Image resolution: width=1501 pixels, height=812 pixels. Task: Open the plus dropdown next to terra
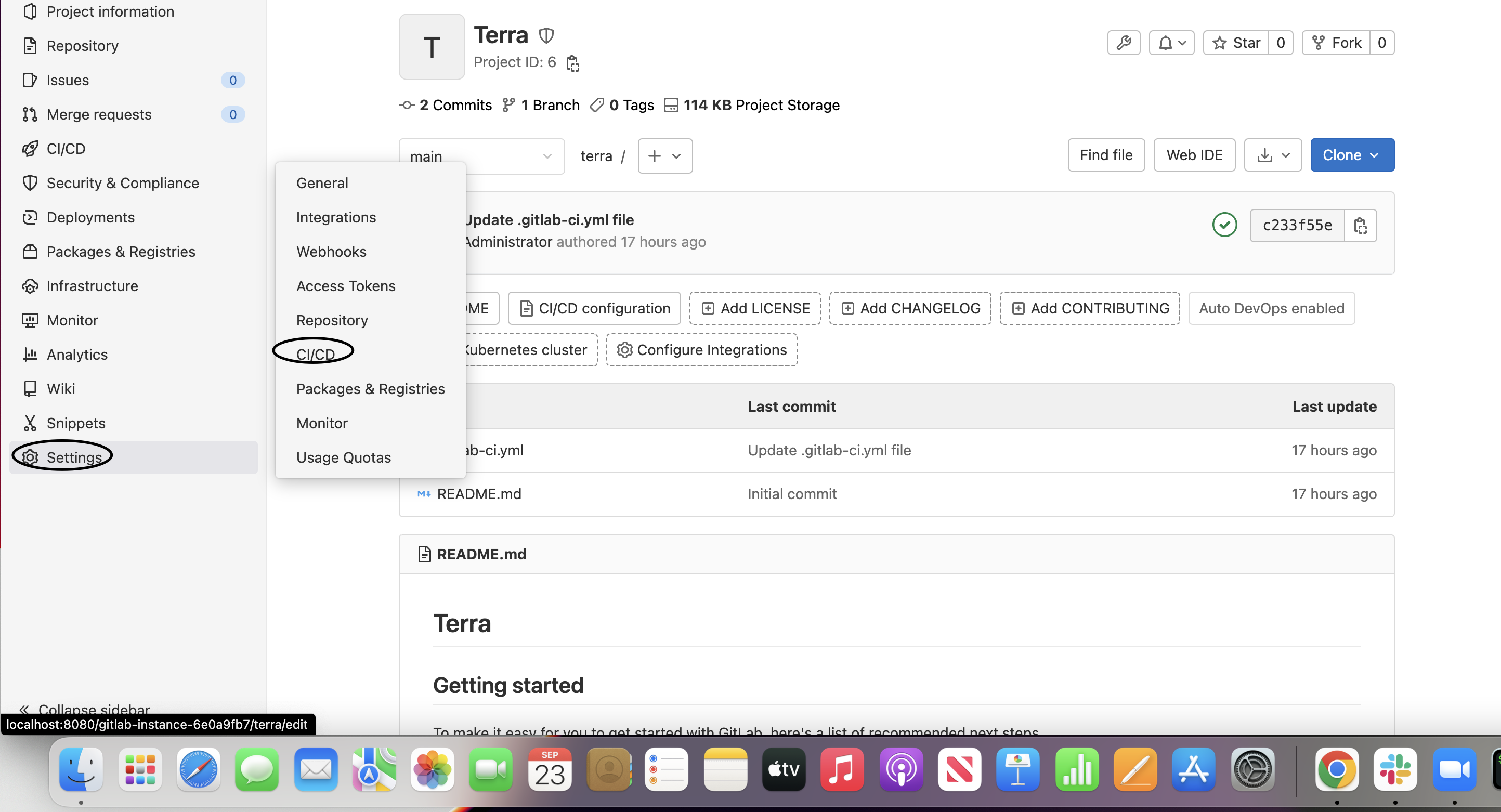[x=664, y=155]
